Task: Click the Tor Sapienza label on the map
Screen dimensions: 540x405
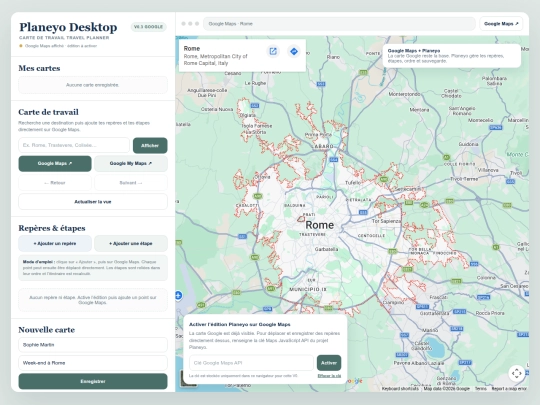Action: coord(386,221)
